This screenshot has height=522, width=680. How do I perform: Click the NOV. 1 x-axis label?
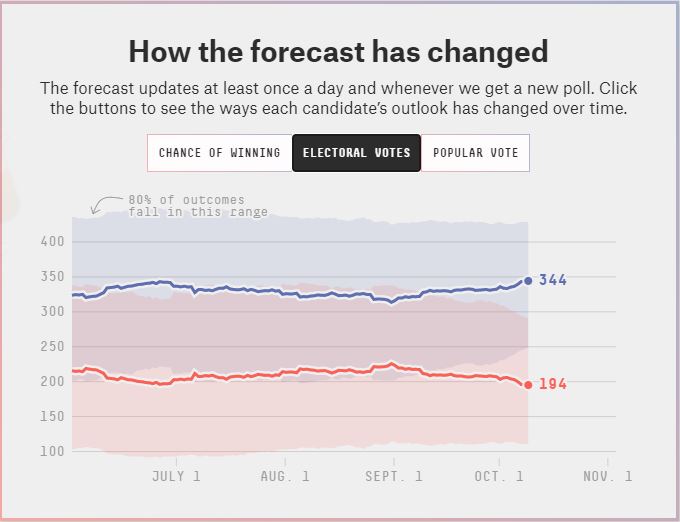(608, 476)
